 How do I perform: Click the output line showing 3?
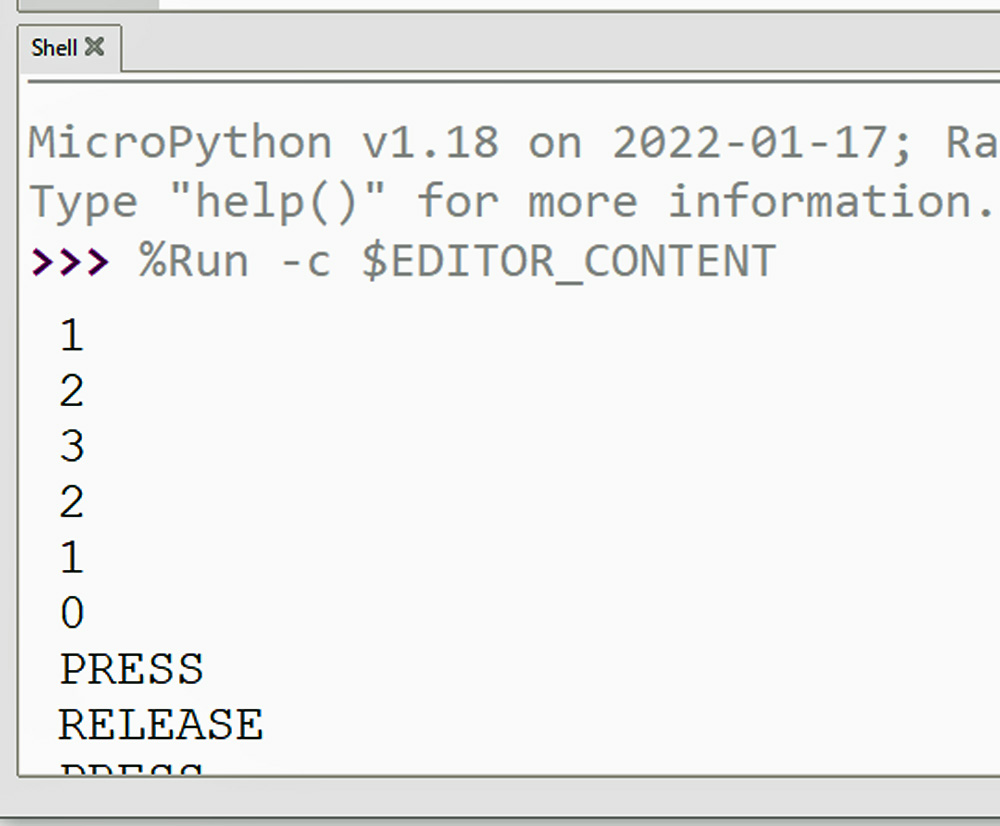(72, 446)
